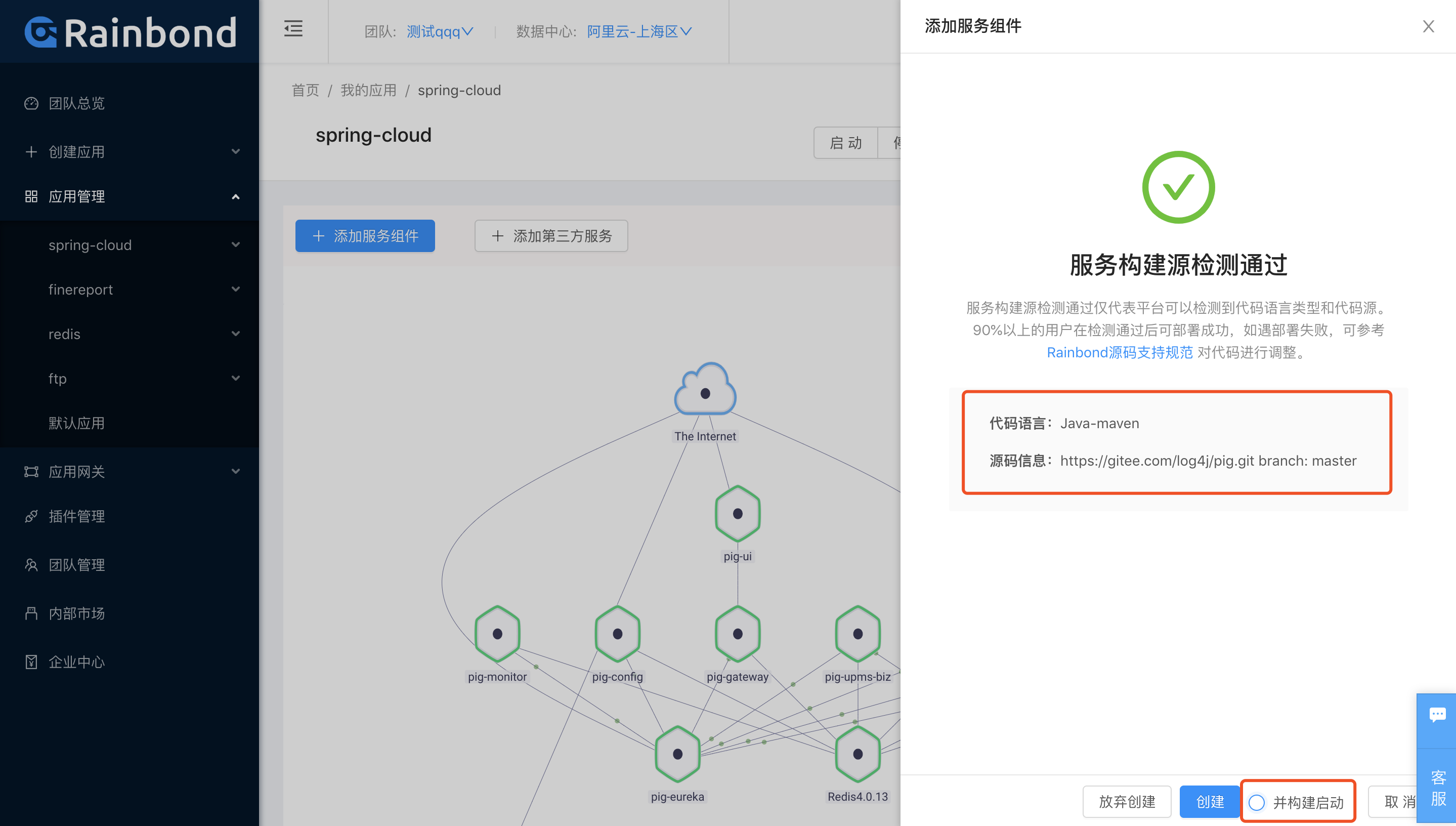Image resolution: width=1456 pixels, height=826 pixels.
Task: Select 默认应用 in the sidebar
Action: tap(76, 423)
